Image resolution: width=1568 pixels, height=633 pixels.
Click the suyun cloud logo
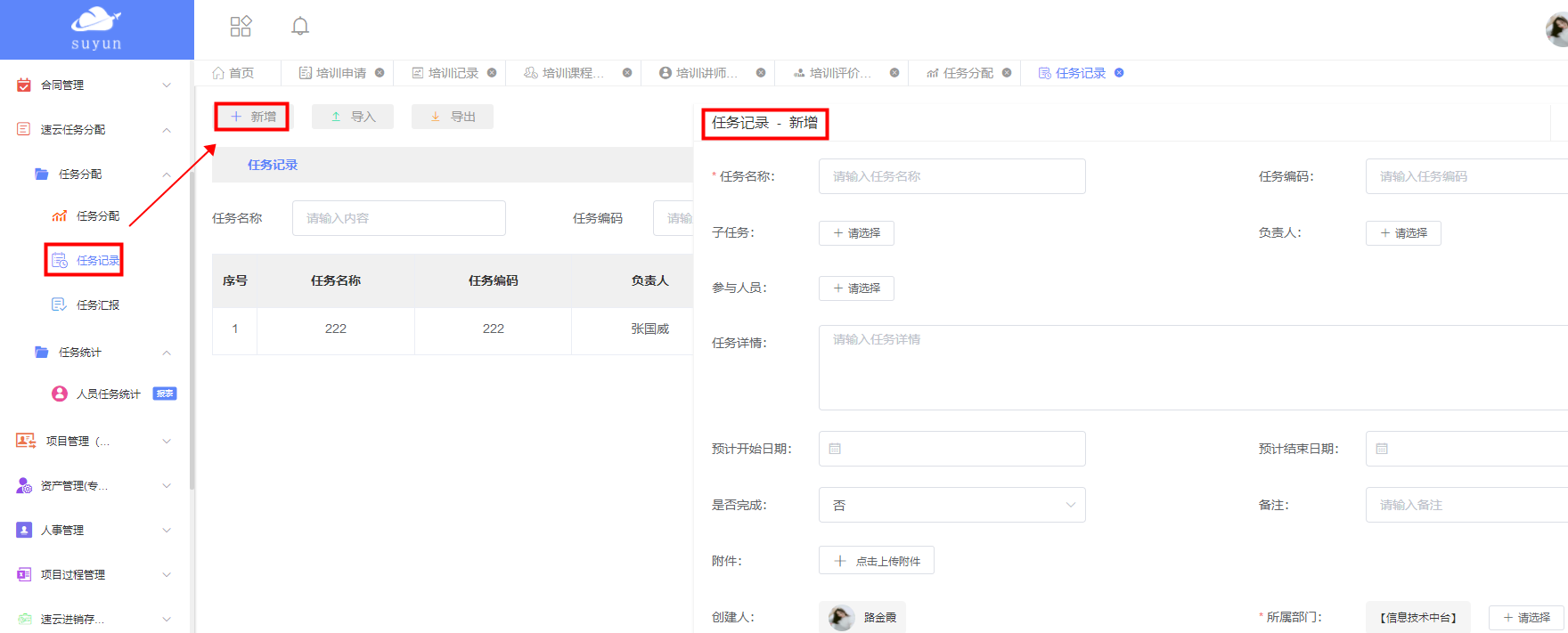tap(96, 28)
